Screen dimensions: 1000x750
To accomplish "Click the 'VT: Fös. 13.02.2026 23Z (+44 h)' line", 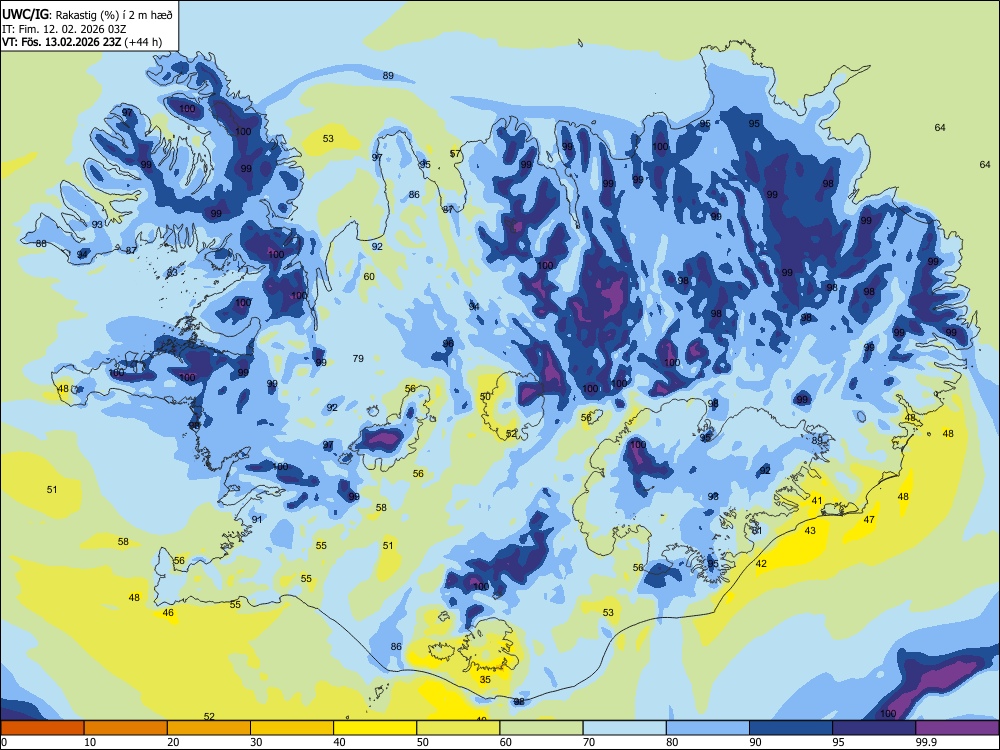I will 82,42.
